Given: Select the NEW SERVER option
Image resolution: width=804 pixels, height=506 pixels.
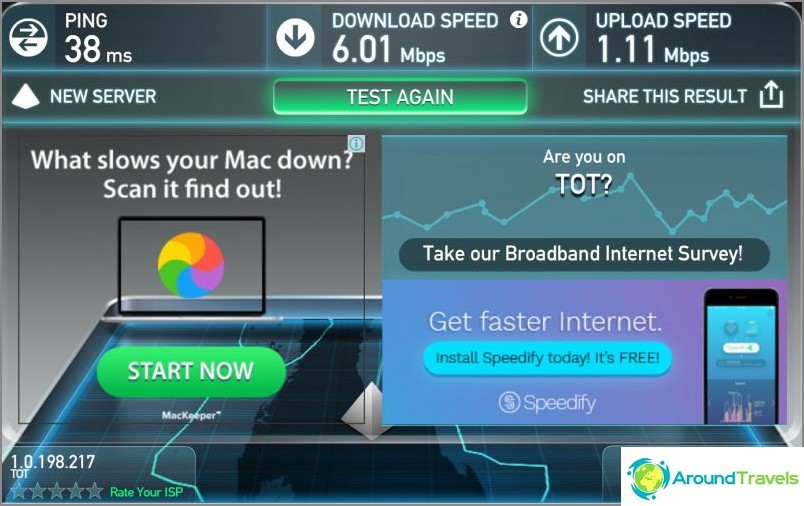Looking at the screenshot, I should pos(103,96).
